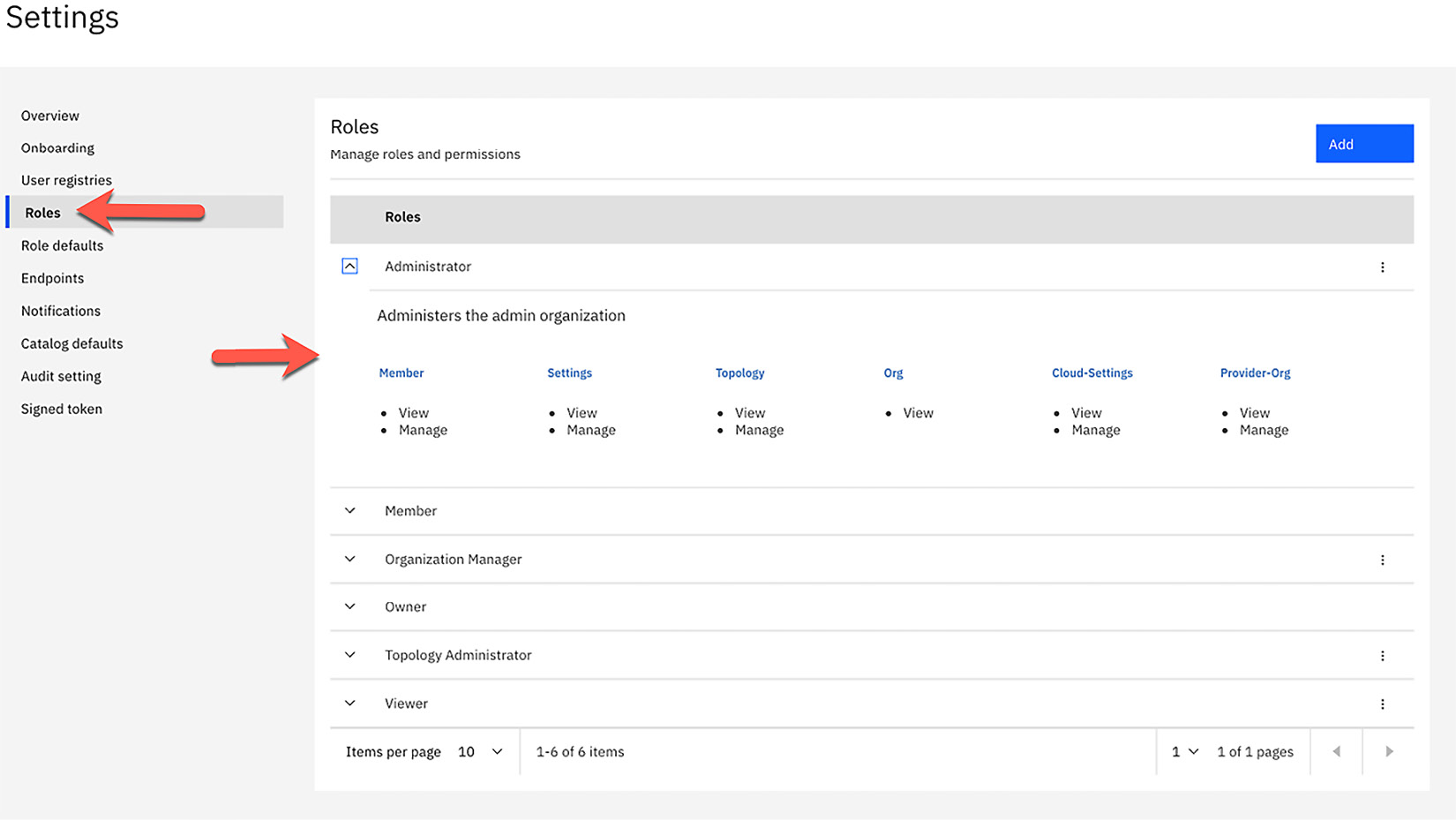Click the Settings permission group link

[x=569, y=372]
